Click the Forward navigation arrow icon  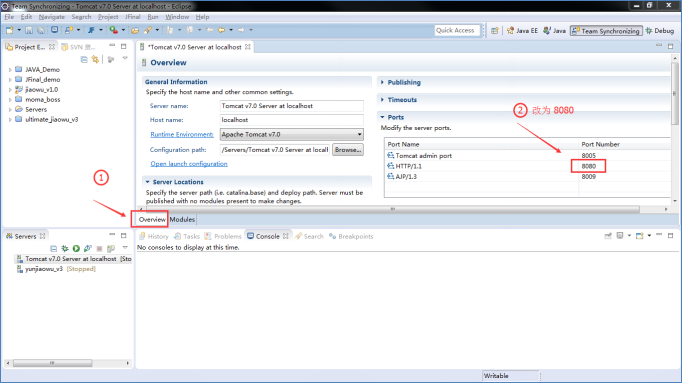coord(241,30)
